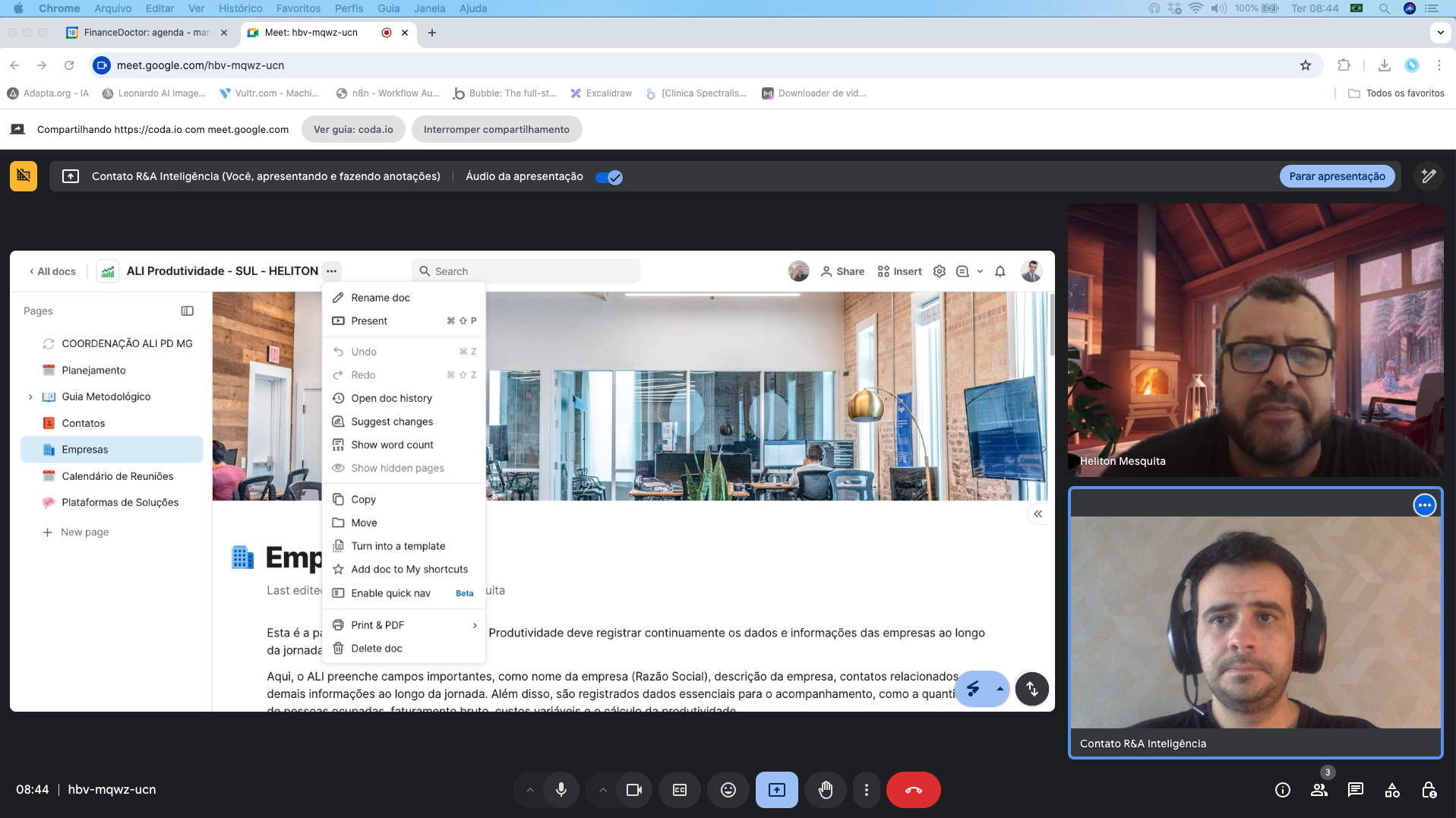Raise hand in the meeting
1456x818 pixels.
point(826,790)
